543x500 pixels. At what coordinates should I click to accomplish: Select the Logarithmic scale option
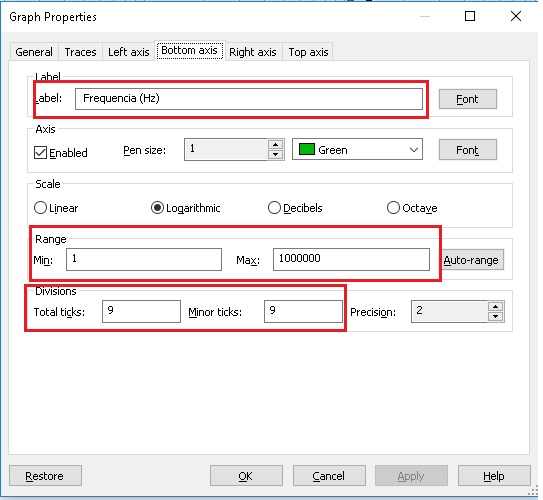(x=157, y=208)
